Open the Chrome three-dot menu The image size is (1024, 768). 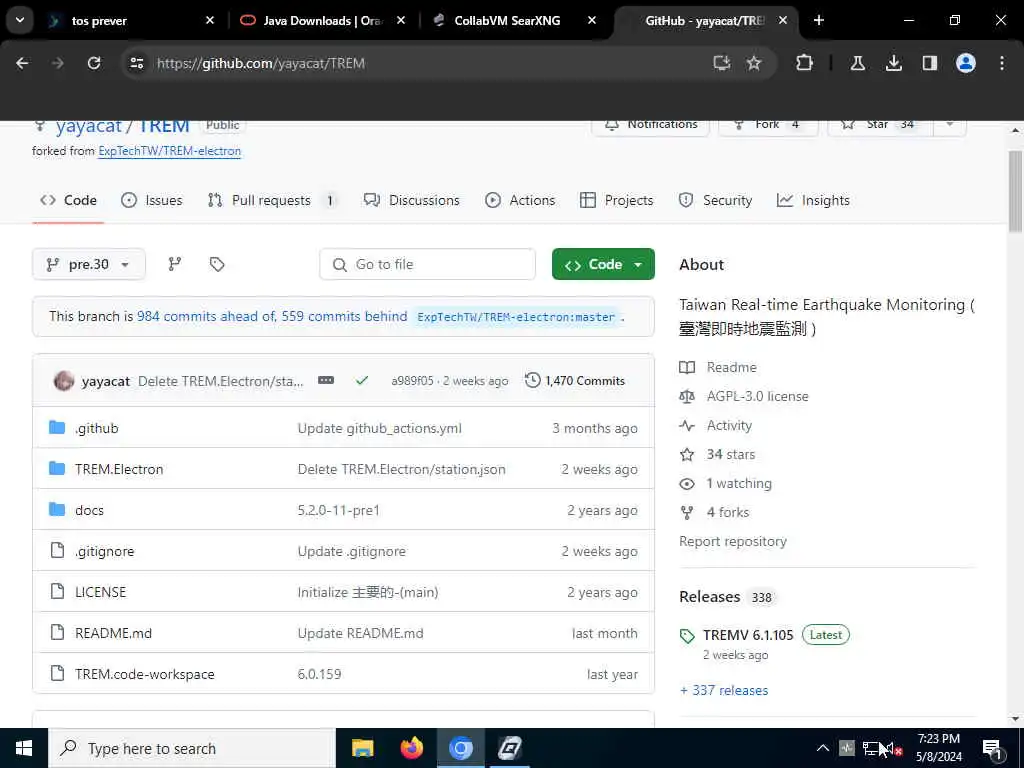coord(1002,63)
